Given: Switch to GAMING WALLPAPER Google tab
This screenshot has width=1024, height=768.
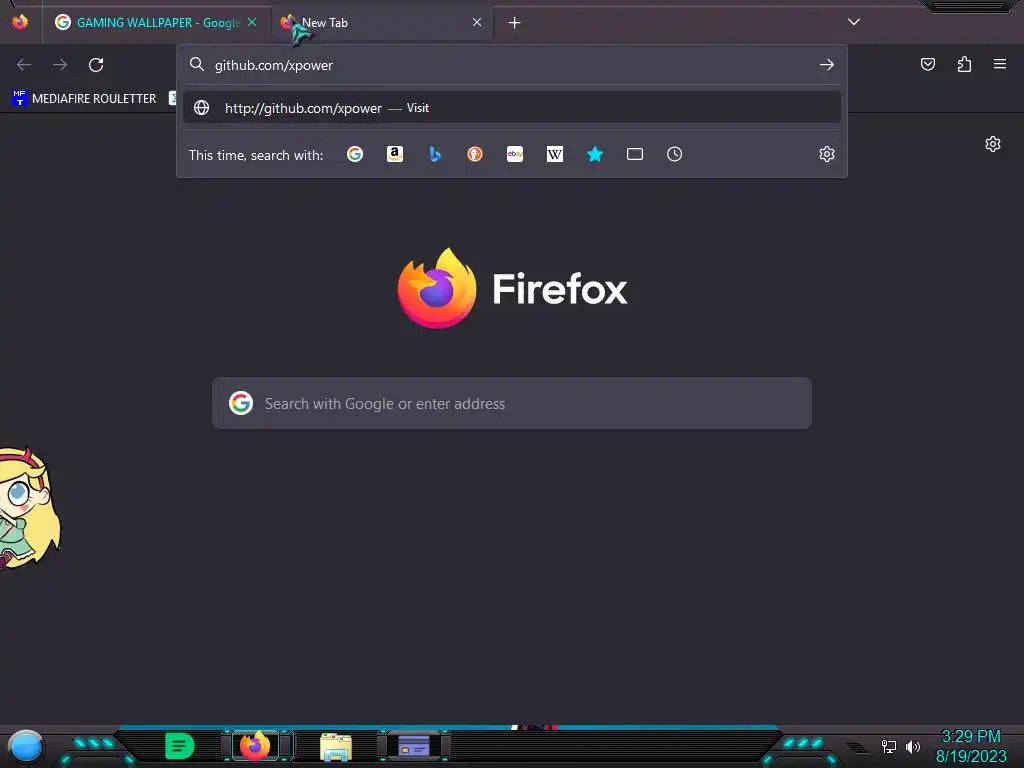Looking at the screenshot, I should (x=157, y=22).
